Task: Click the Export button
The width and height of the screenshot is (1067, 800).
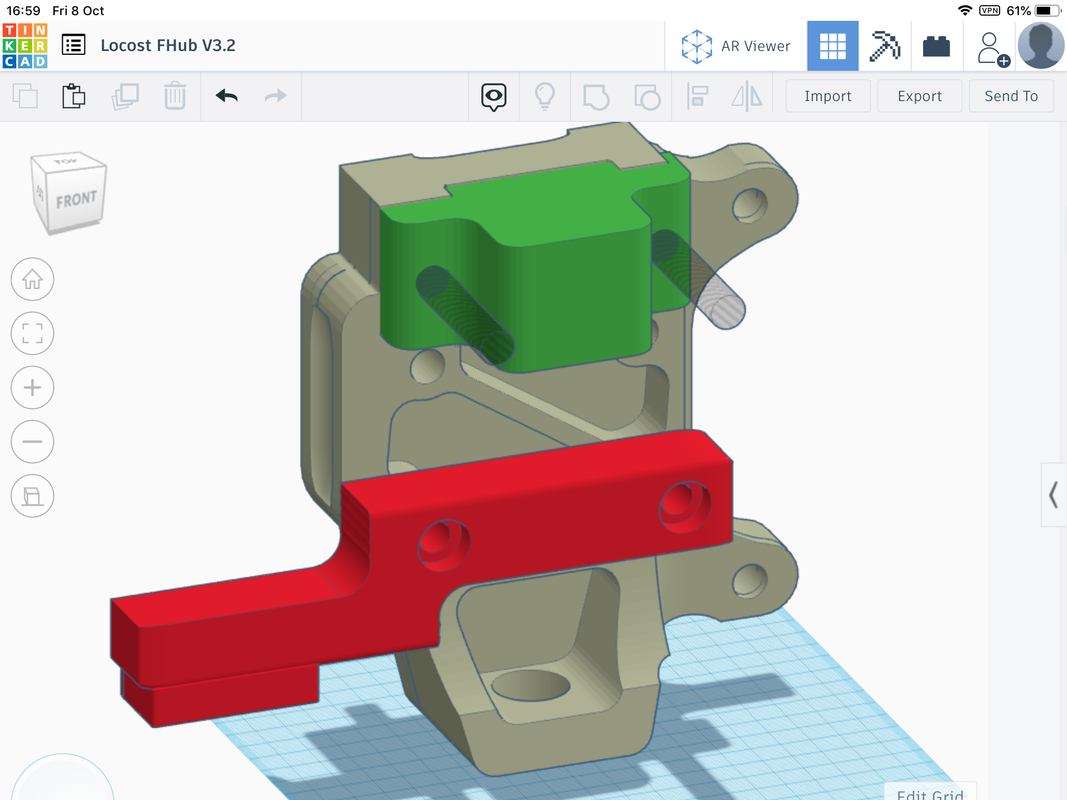Action: pos(919,96)
